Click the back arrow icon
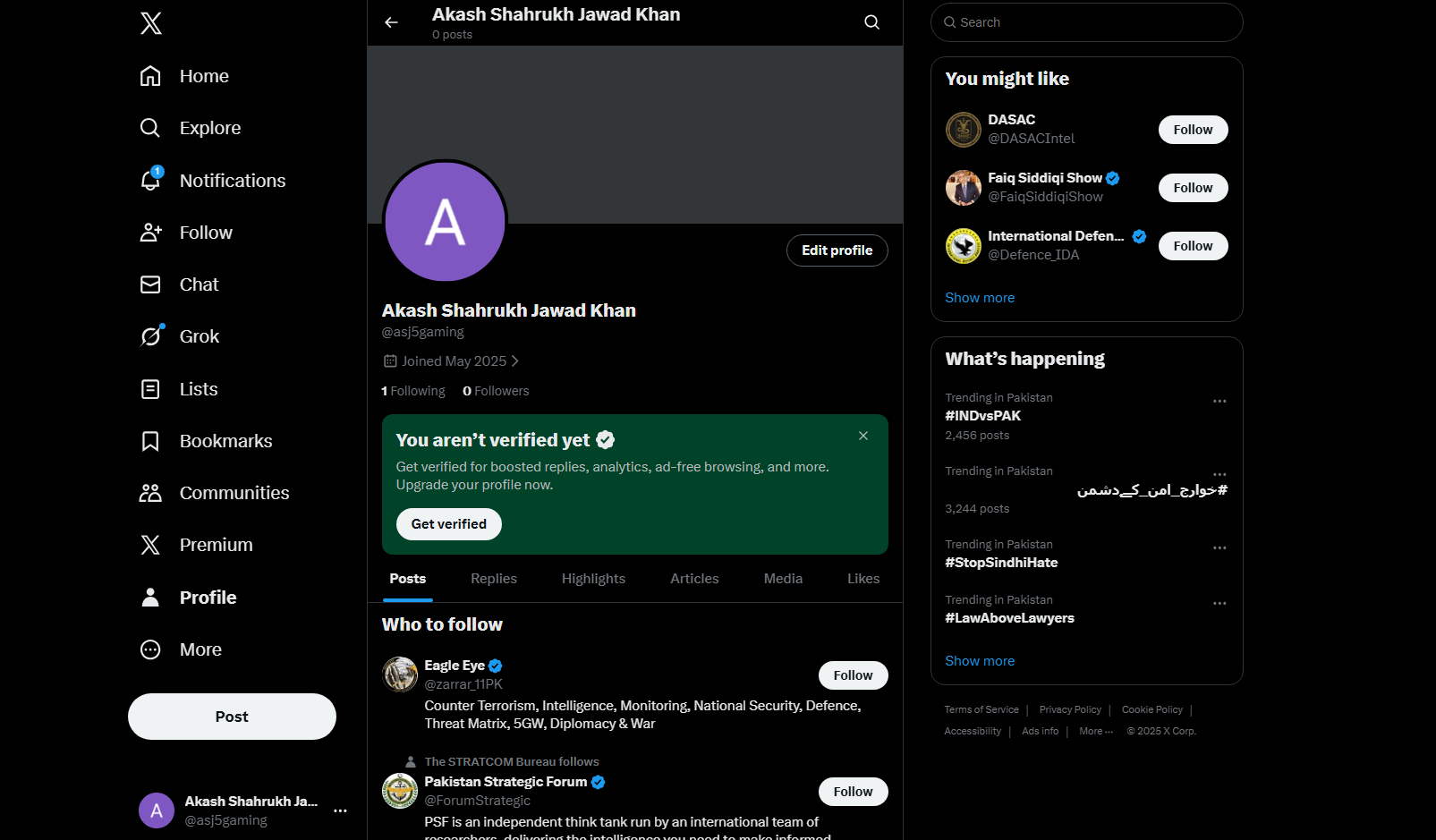Image resolution: width=1436 pixels, height=840 pixels. [x=391, y=22]
